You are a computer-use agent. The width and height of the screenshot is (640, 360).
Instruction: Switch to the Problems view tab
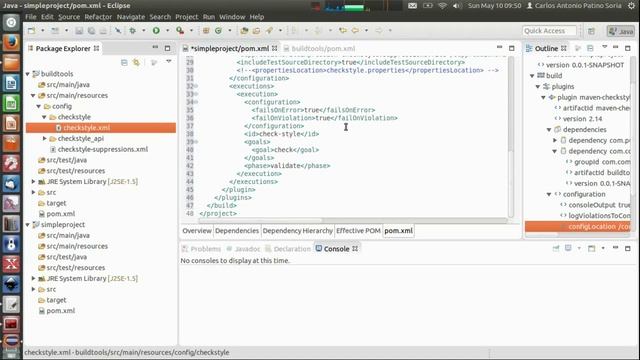pos(202,249)
